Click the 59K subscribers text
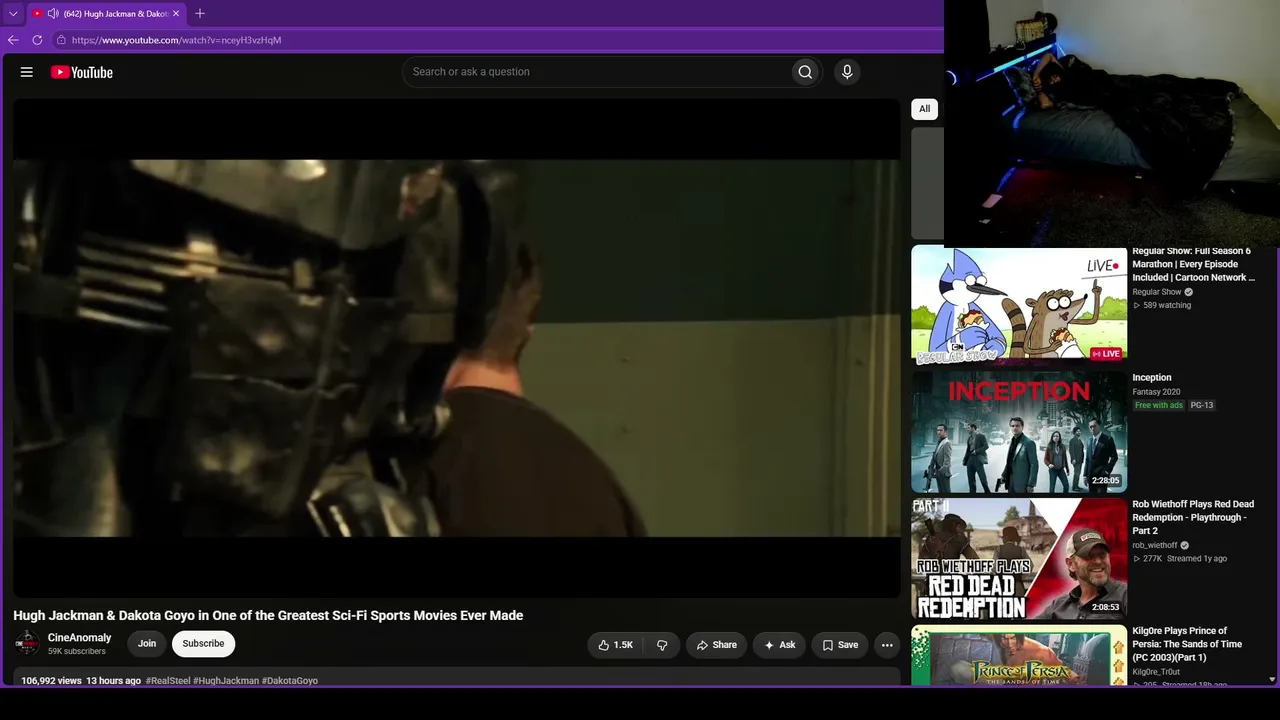Image resolution: width=1280 pixels, height=720 pixels. (x=77, y=652)
